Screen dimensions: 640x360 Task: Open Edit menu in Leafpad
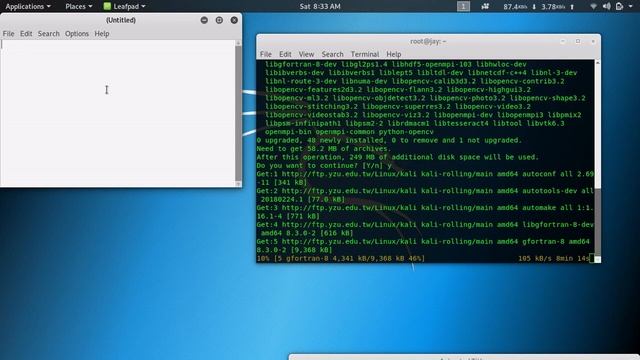coord(26,33)
